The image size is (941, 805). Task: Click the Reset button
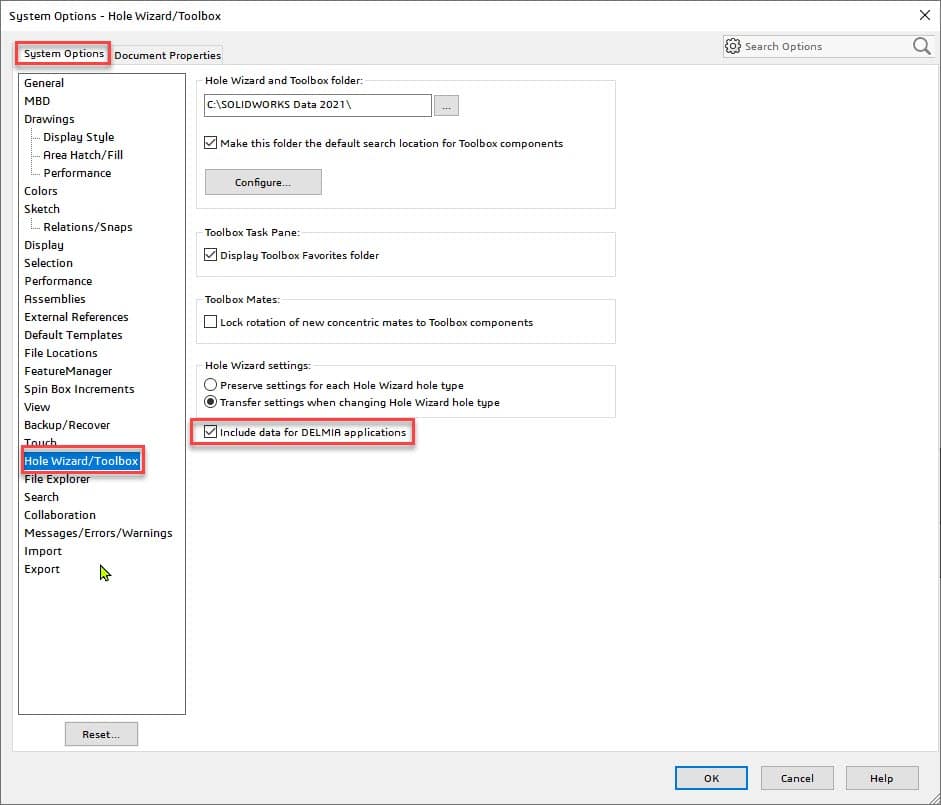[x=101, y=734]
